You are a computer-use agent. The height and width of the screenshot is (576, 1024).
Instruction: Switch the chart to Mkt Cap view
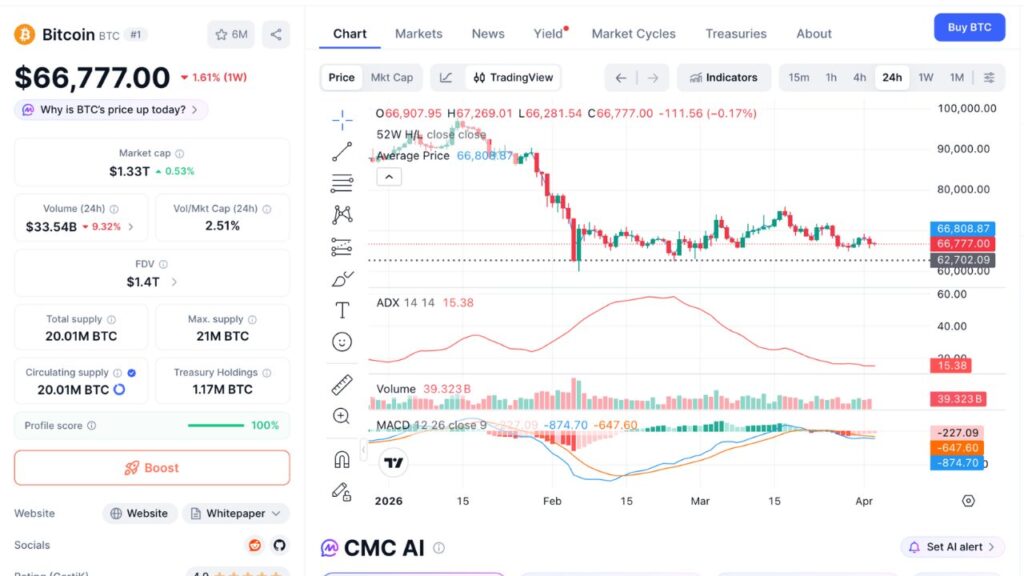[395, 77]
